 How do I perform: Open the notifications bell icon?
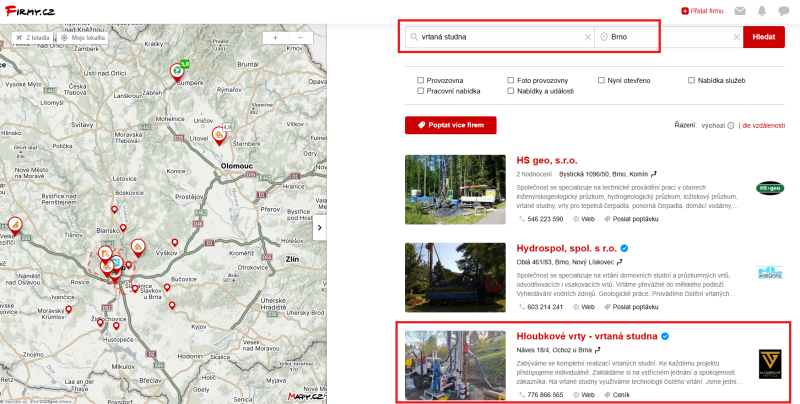click(x=762, y=11)
